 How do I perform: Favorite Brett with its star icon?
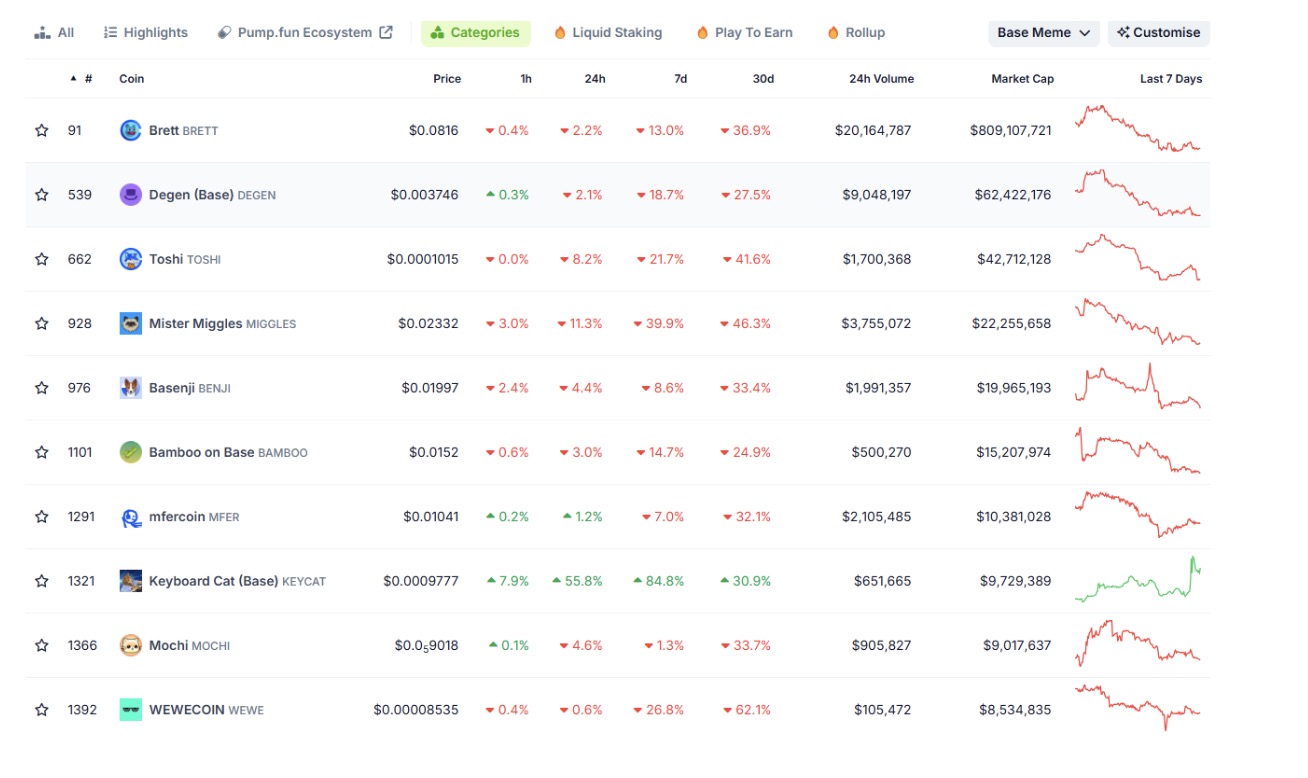pyautogui.click(x=42, y=130)
